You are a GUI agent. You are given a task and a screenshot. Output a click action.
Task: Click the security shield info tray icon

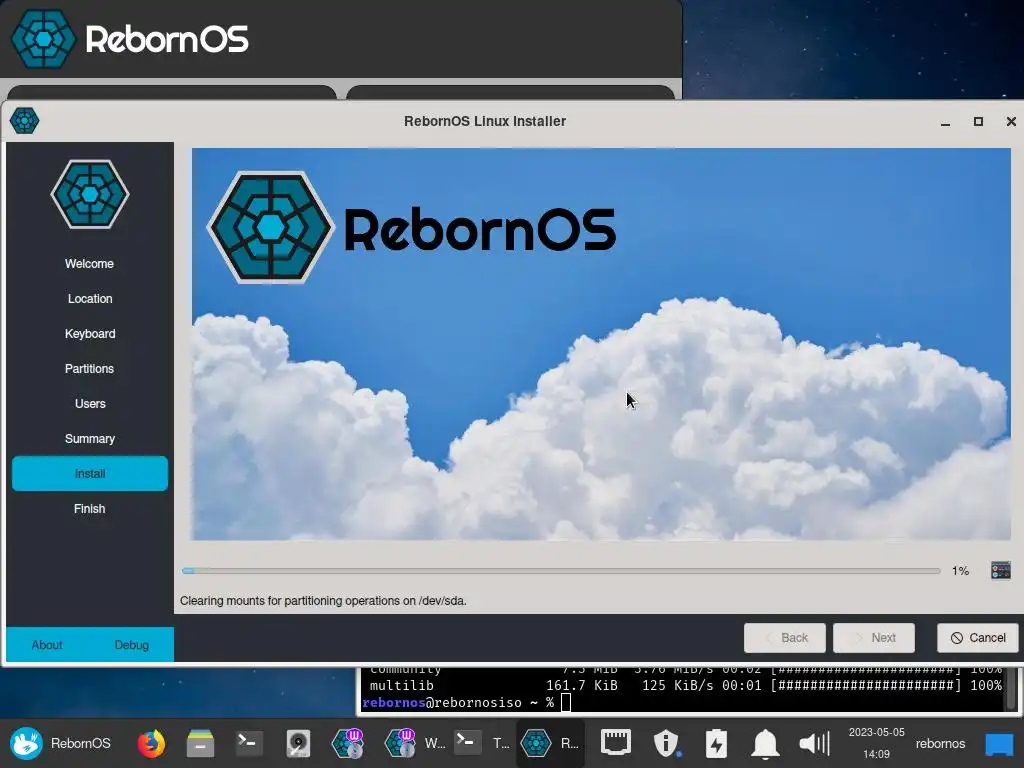click(x=666, y=743)
